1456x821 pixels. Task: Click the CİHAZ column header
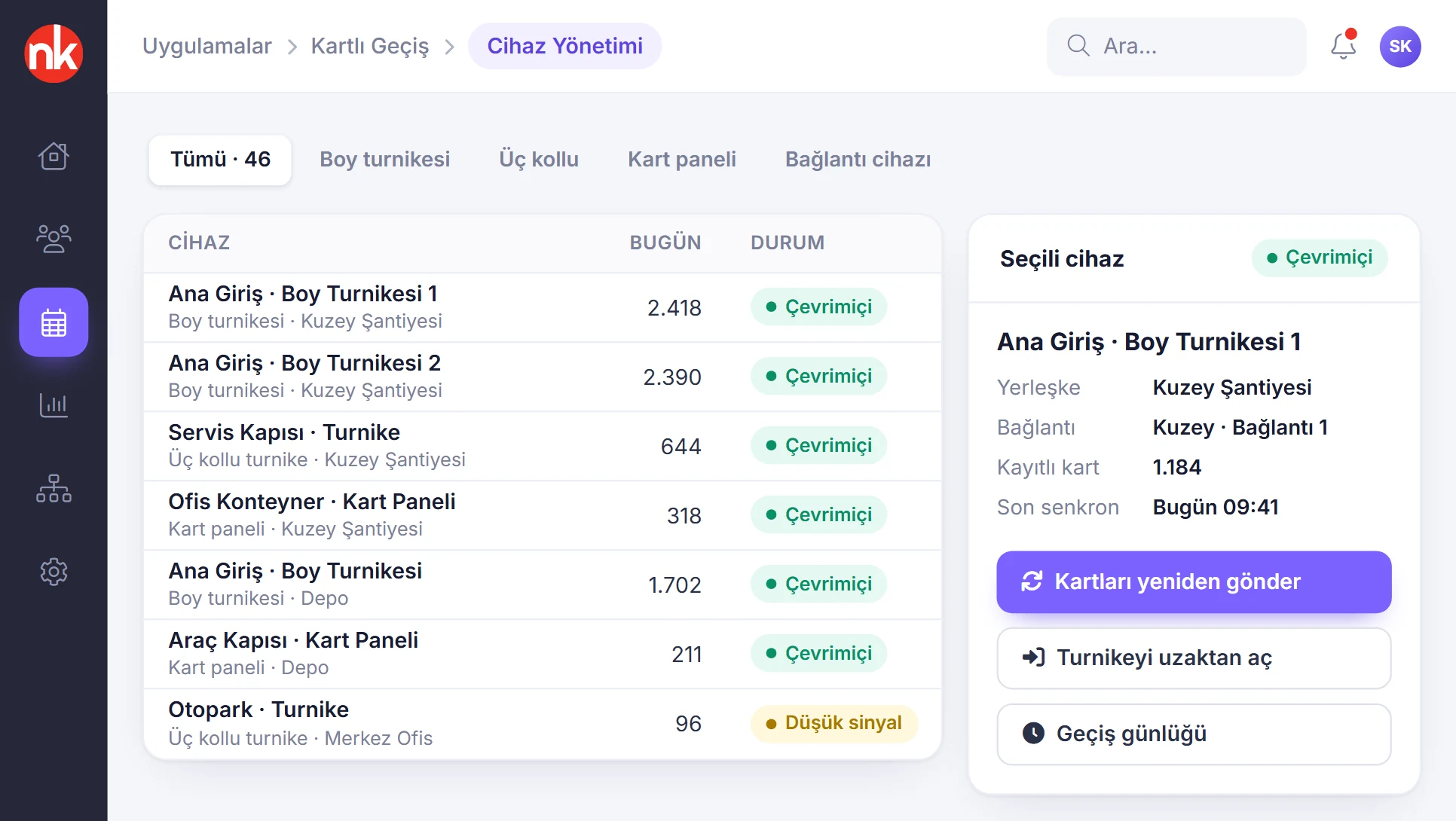[199, 243]
